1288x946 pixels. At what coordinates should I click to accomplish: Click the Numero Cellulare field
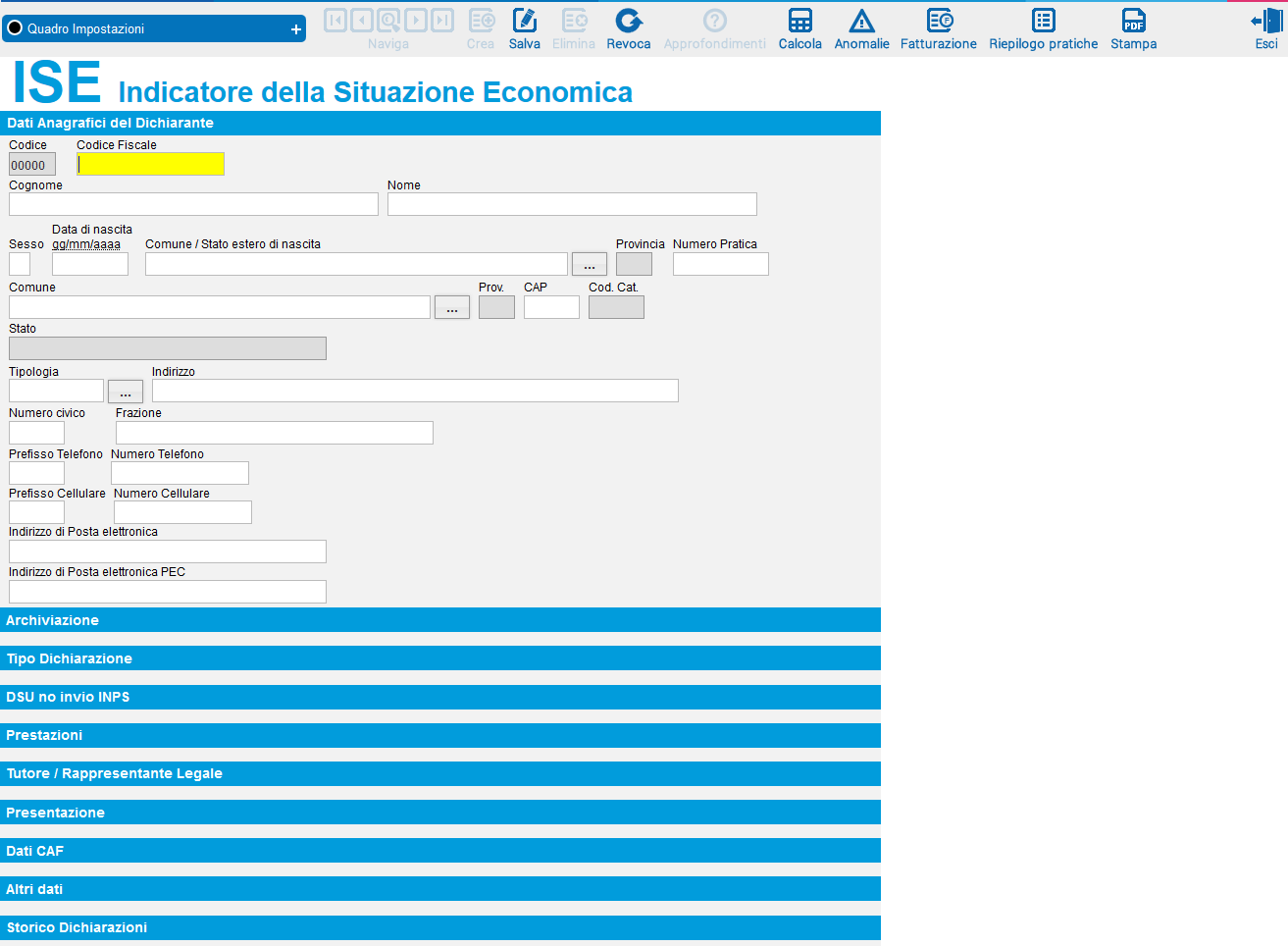[x=182, y=512]
